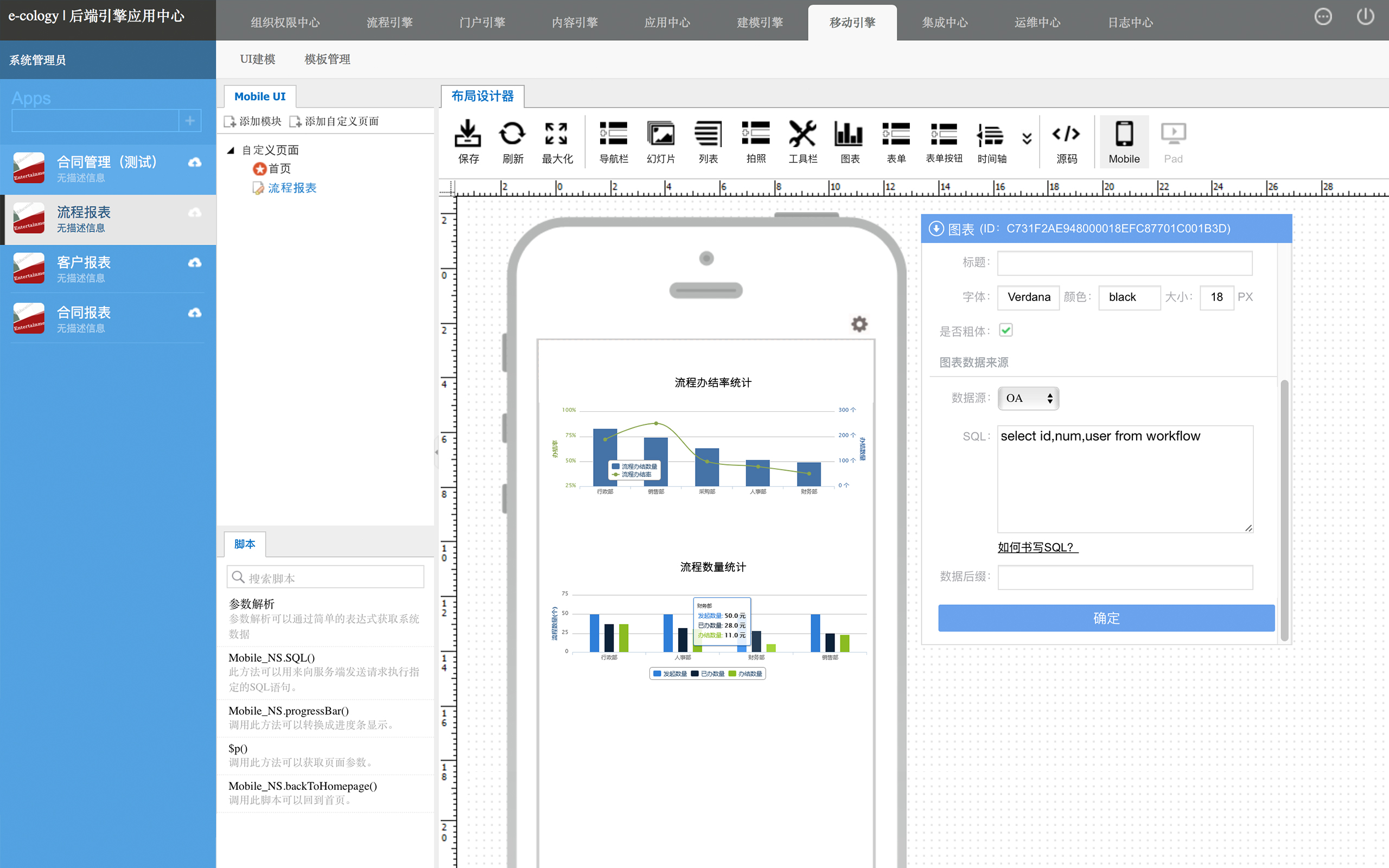Click cloud icon for 流程报表 app

pyautogui.click(x=195, y=213)
